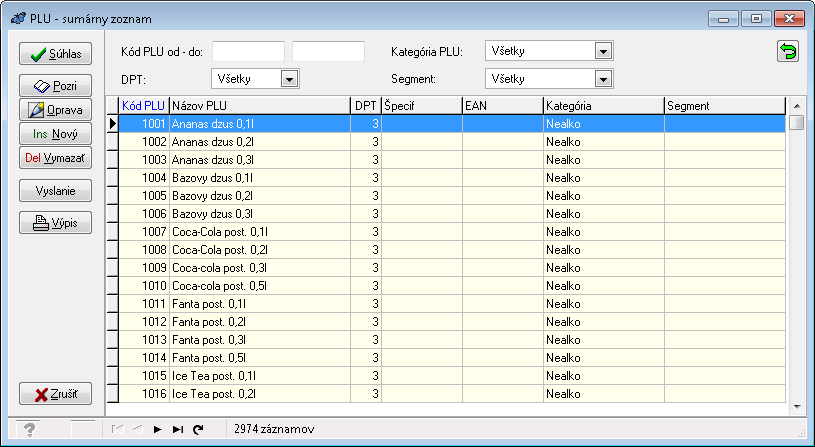Jump to last record arrow
Screen dimensions: 815x447
pyautogui.click(x=178, y=429)
